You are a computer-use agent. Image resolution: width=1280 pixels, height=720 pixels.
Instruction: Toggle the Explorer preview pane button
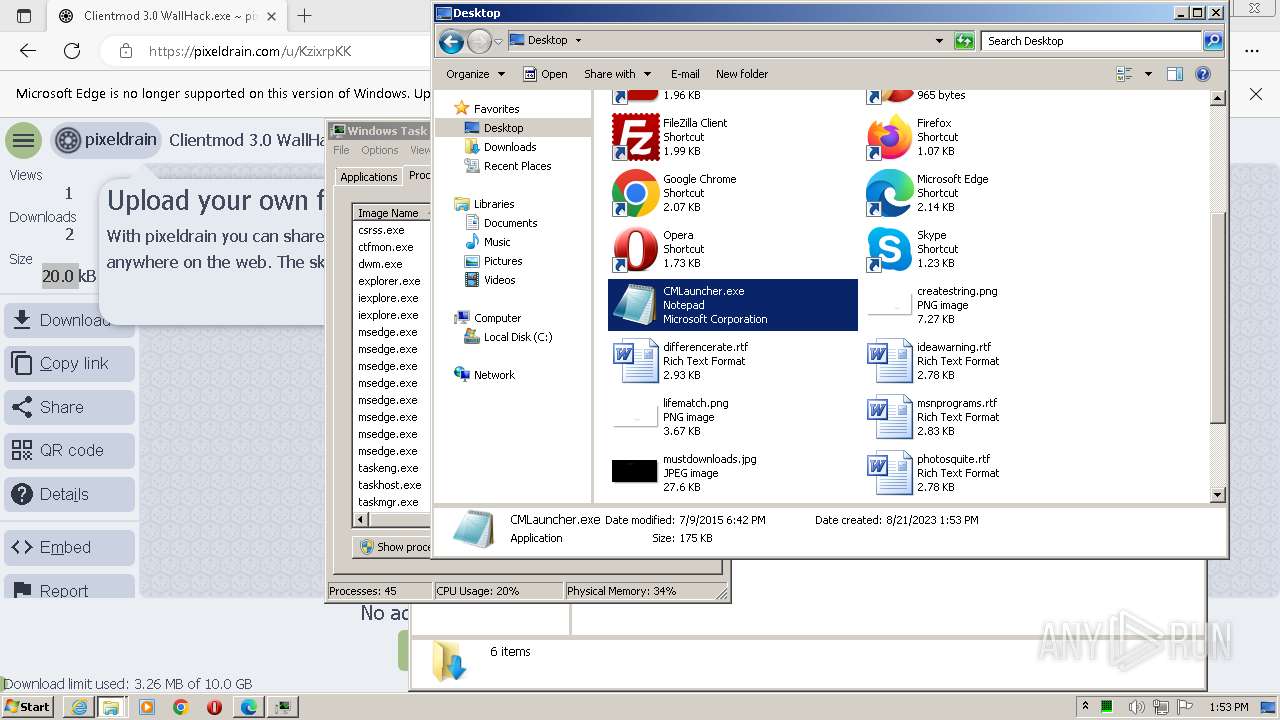pyautogui.click(x=1175, y=74)
